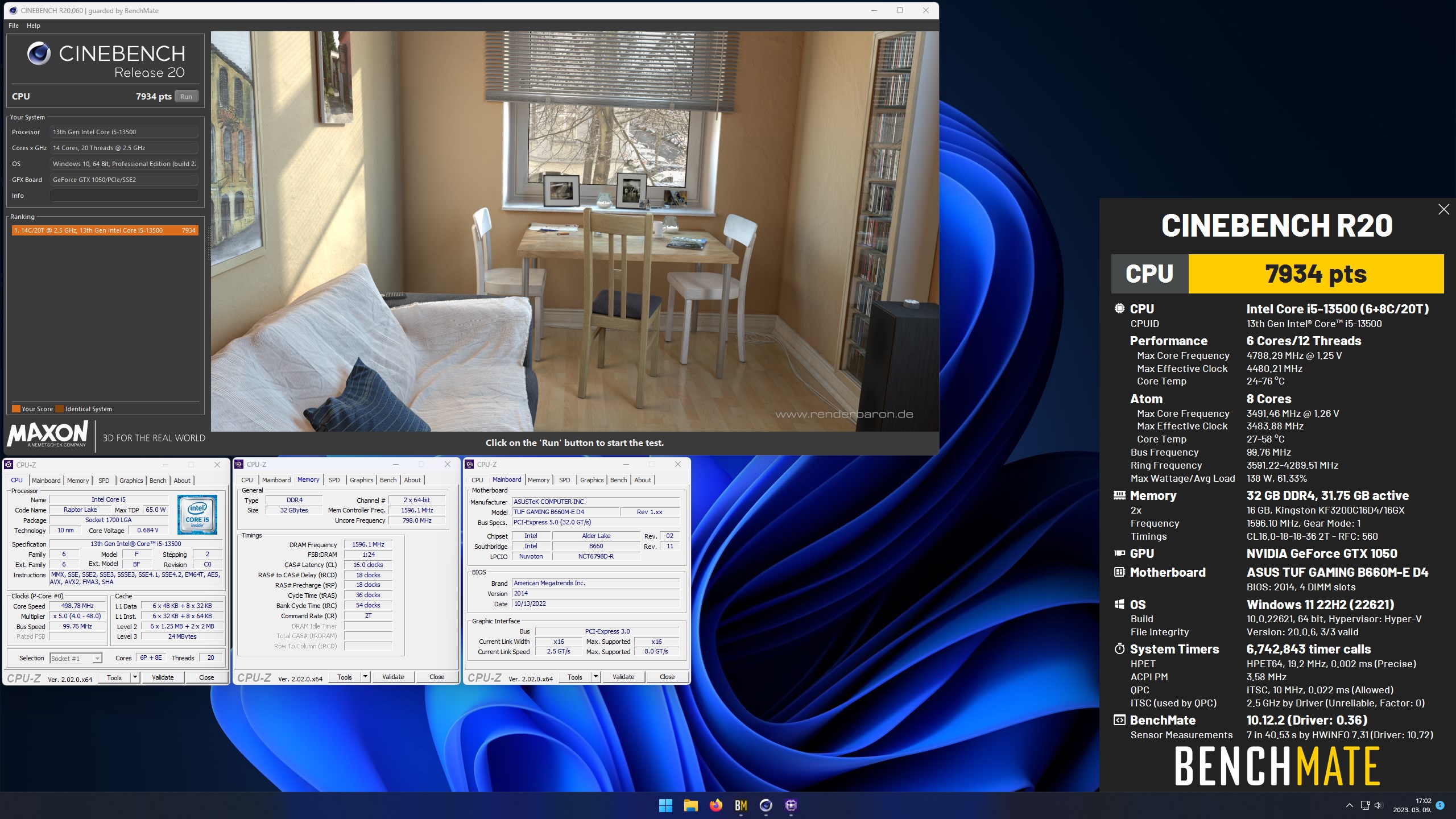This screenshot has width=1456, height=819.
Task: Open volume control tray icon
Action: click(1378, 805)
